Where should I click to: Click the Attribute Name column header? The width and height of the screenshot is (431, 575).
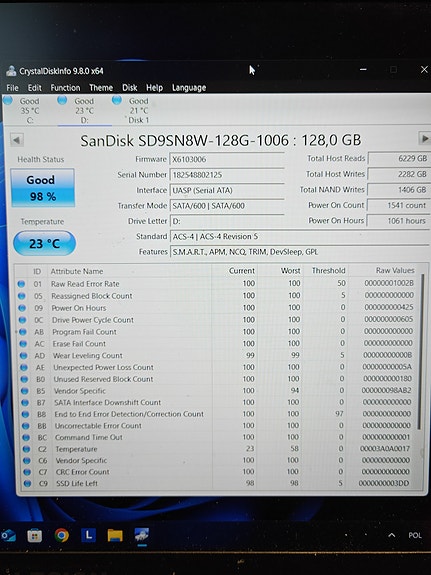coord(77,271)
